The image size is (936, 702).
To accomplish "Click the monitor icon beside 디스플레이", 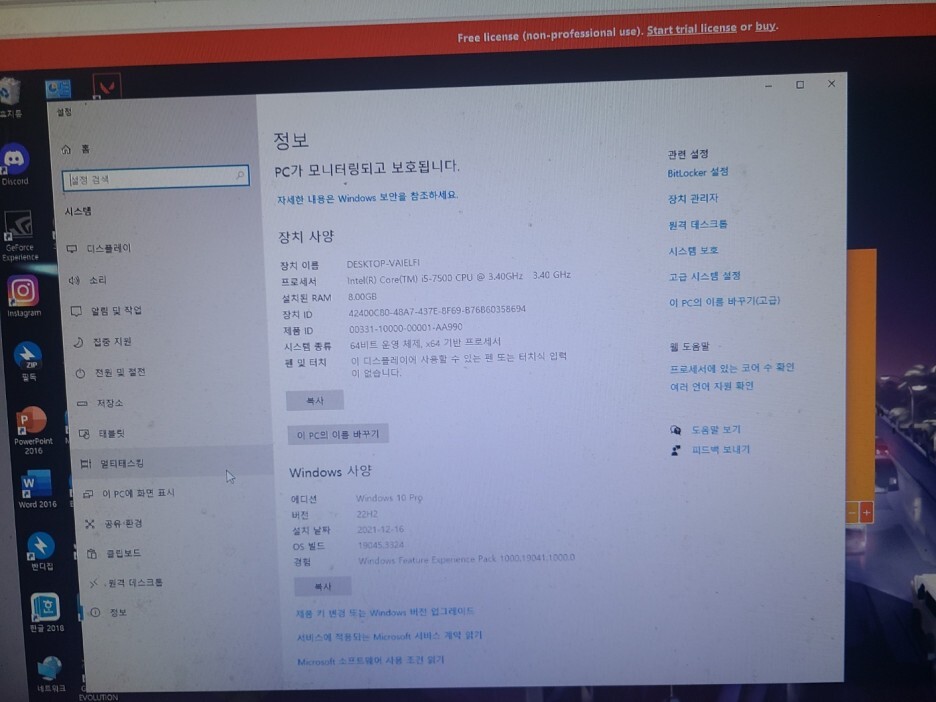I will point(72,248).
